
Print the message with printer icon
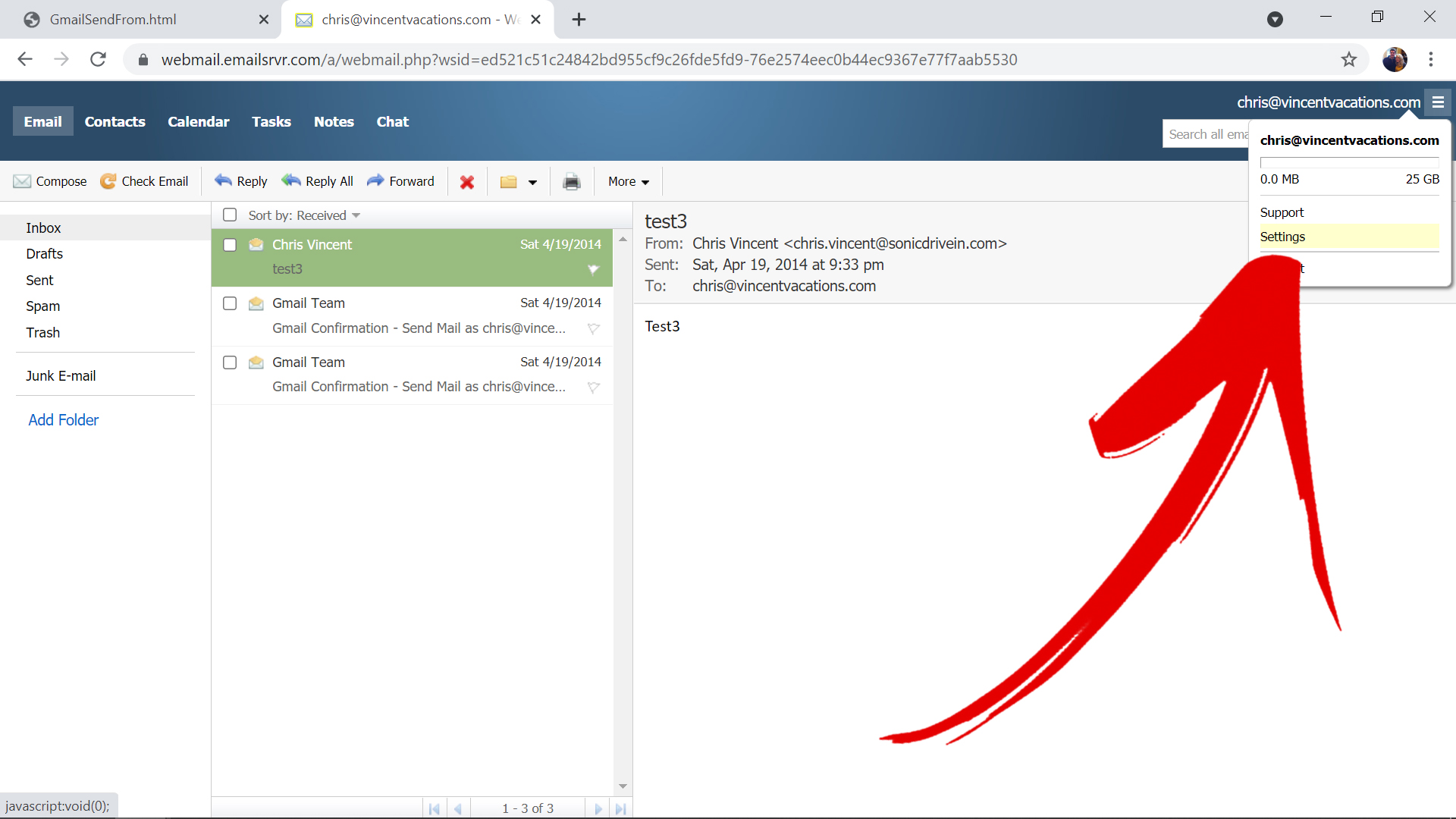point(572,182)
